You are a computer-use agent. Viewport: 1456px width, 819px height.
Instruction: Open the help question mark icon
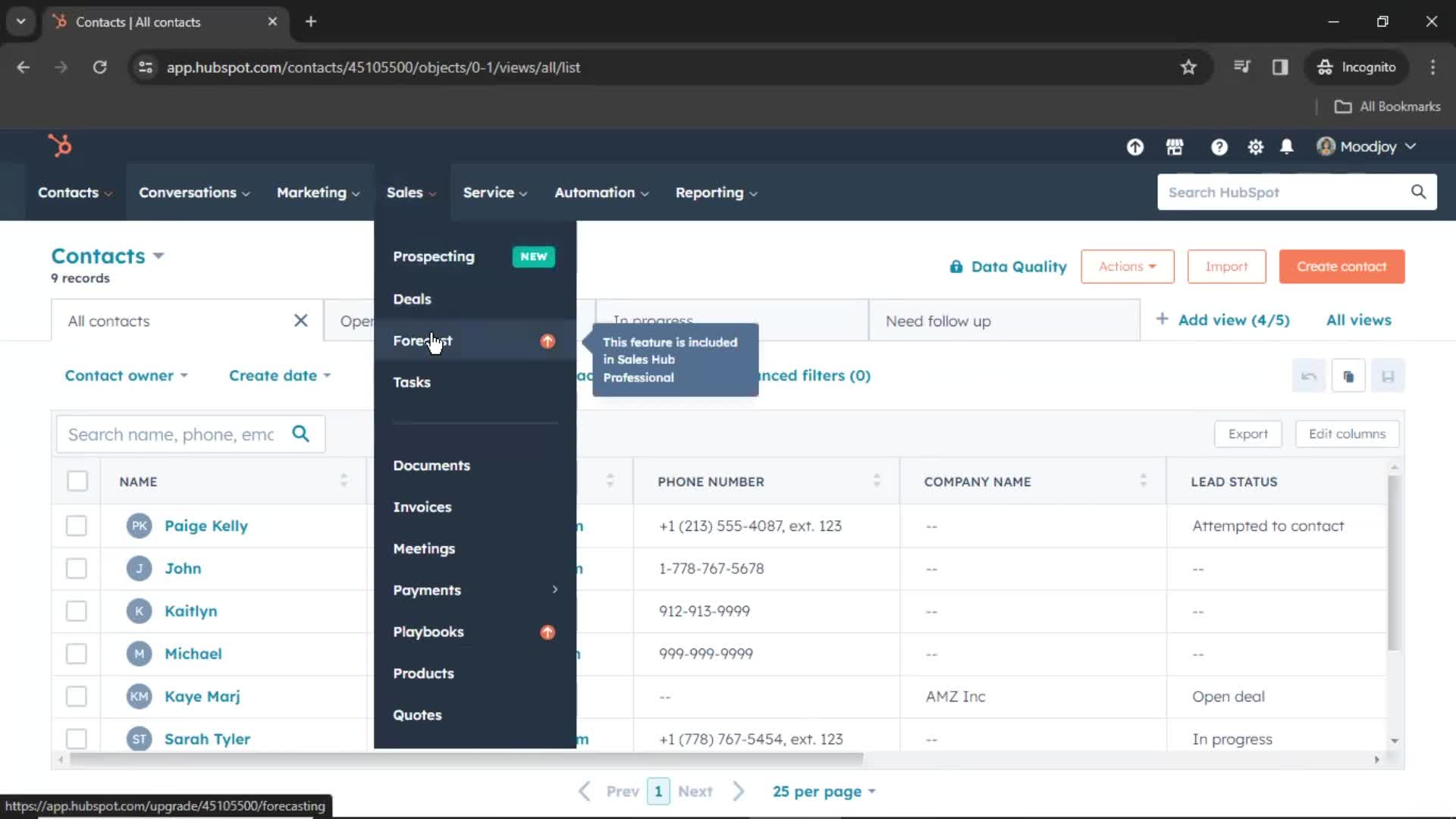point(1219,147)
